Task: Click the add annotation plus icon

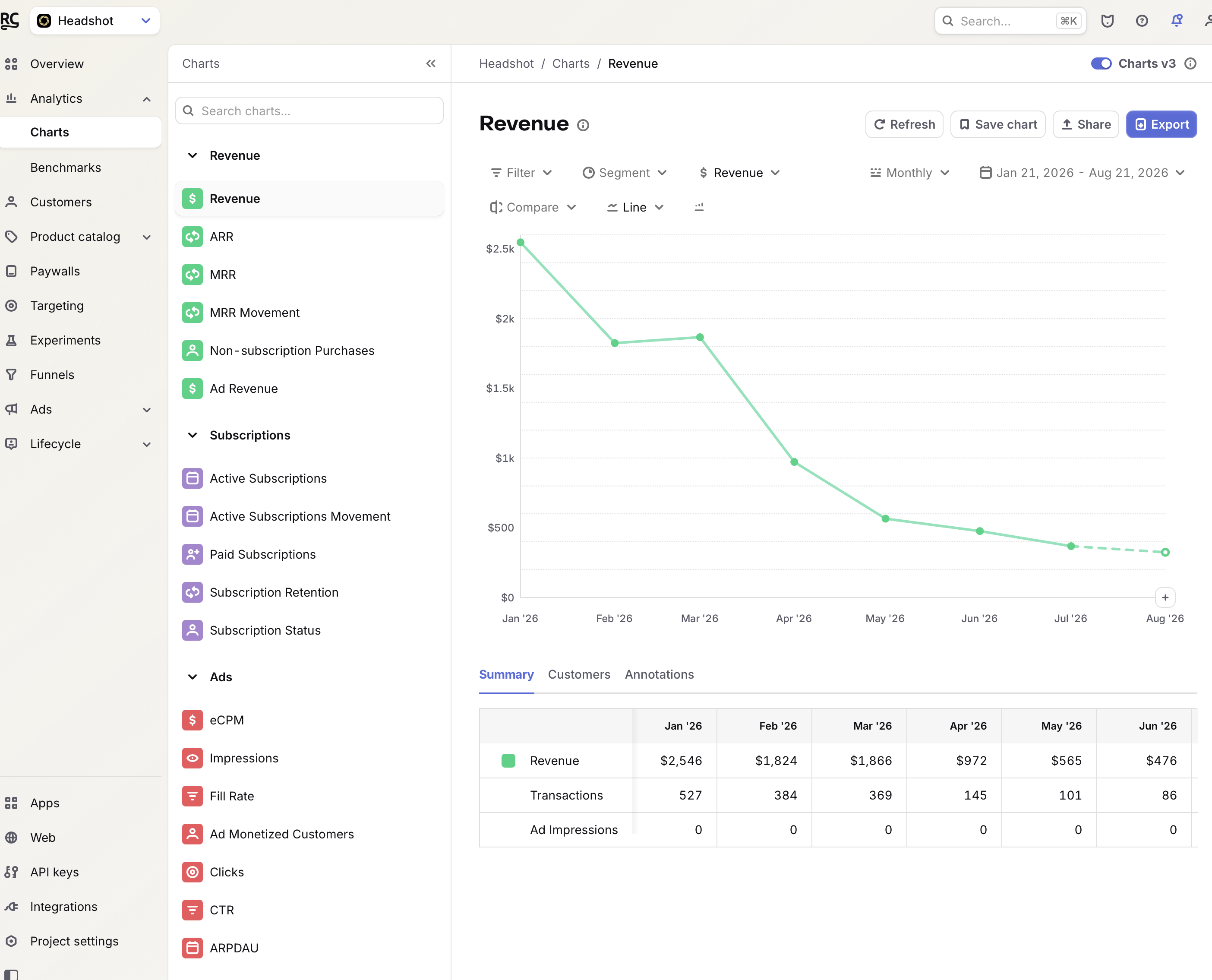Action: point(1165,597)
